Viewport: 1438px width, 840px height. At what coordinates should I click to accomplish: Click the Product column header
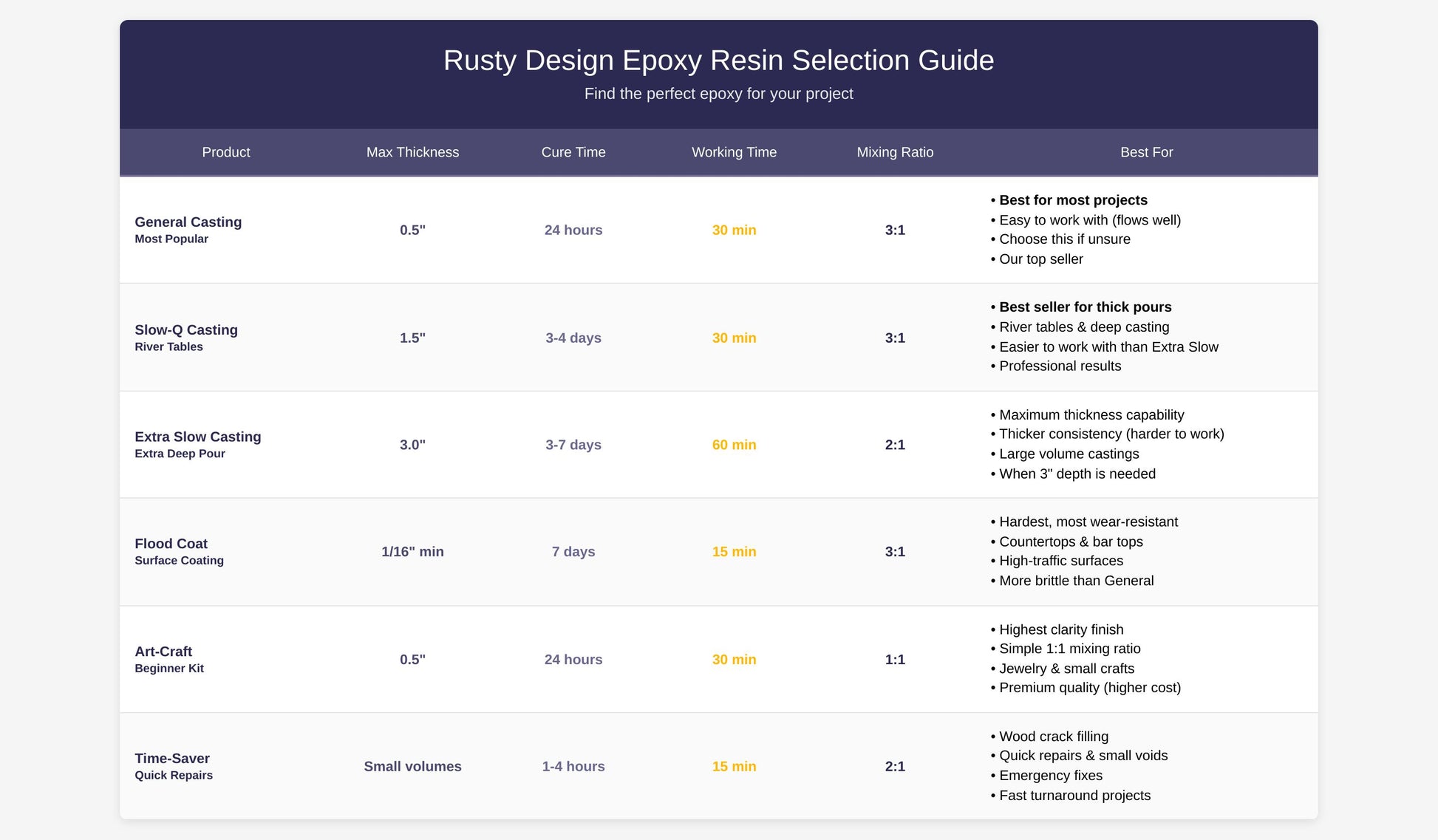point(226,152)
